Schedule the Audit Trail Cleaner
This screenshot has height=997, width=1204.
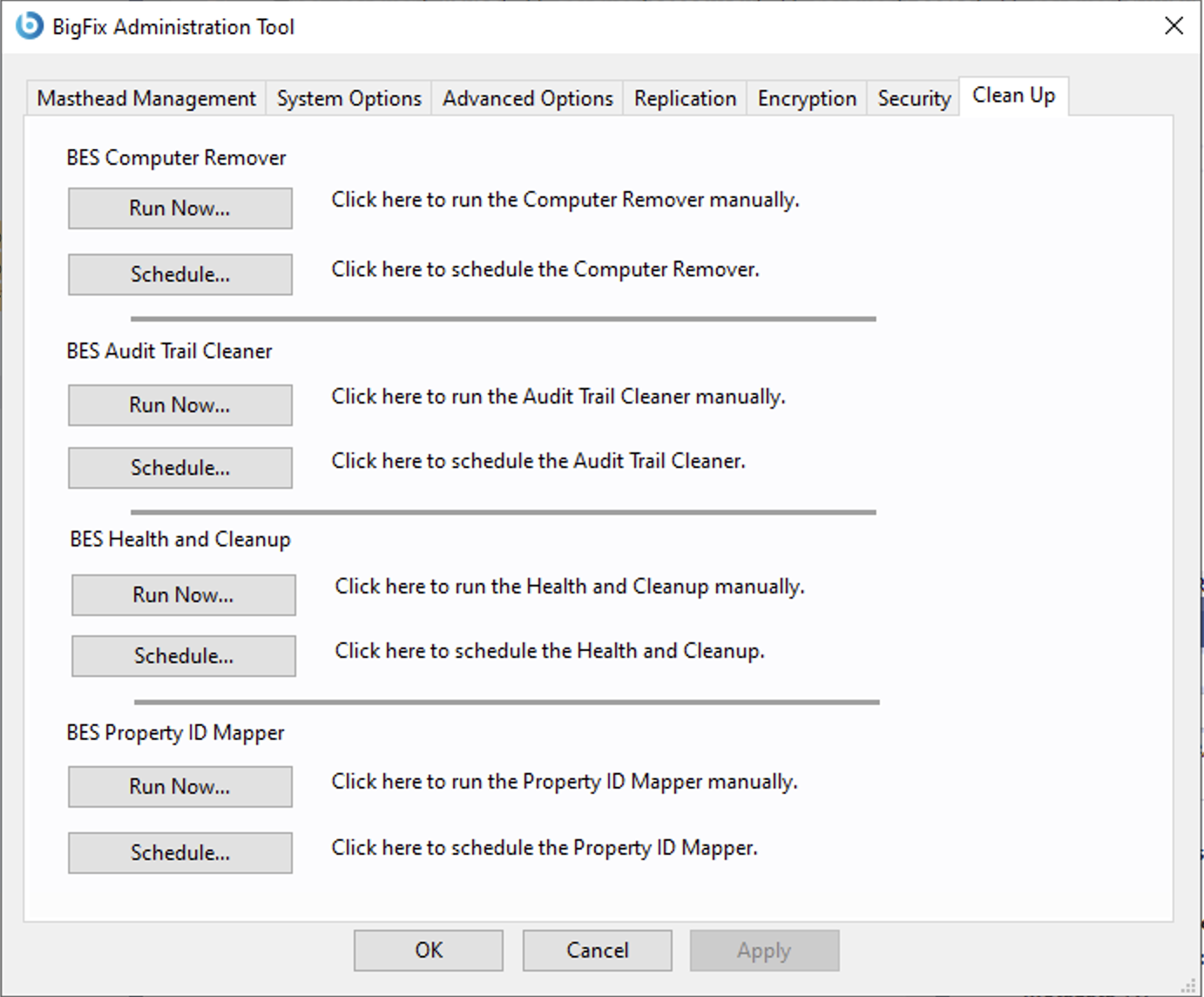pyautogui.click(x=180, y=468)
